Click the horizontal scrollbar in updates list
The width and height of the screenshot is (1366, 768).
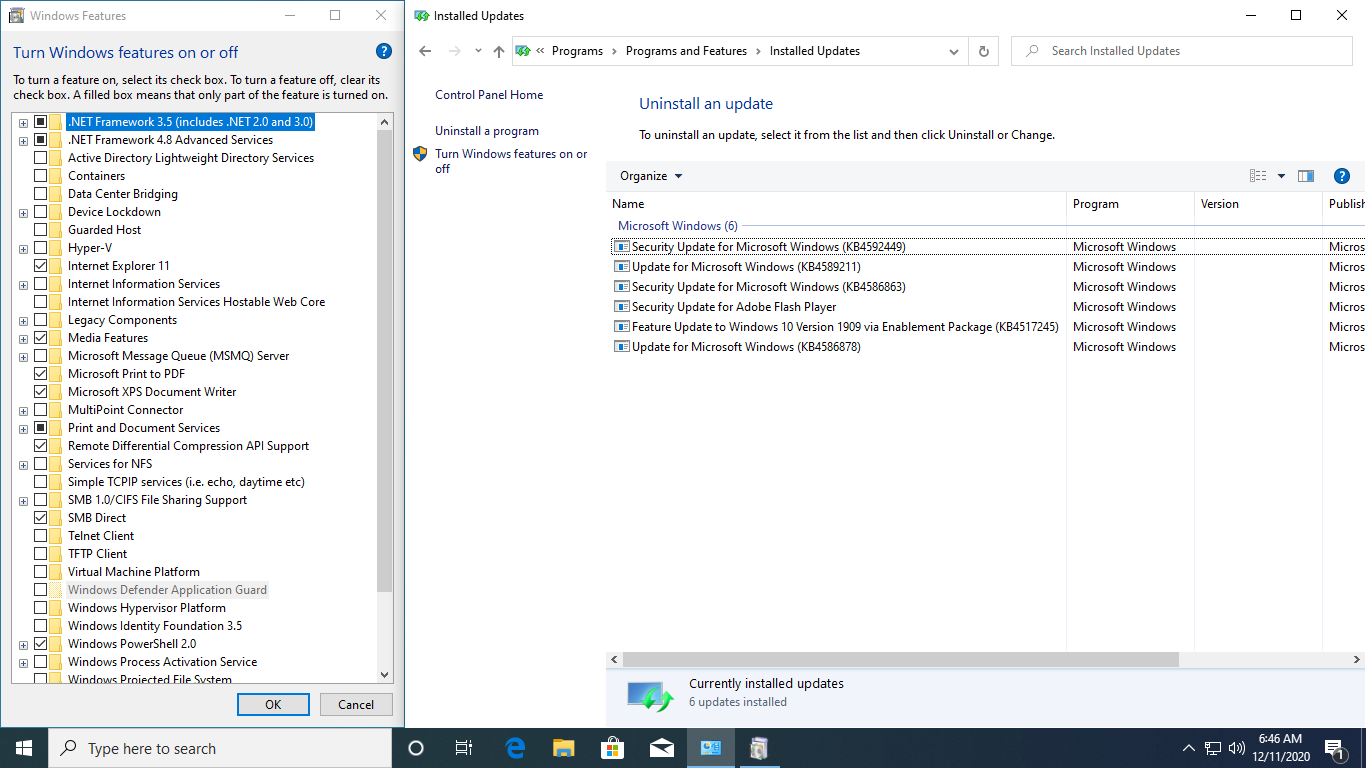(x=900, y=660)
